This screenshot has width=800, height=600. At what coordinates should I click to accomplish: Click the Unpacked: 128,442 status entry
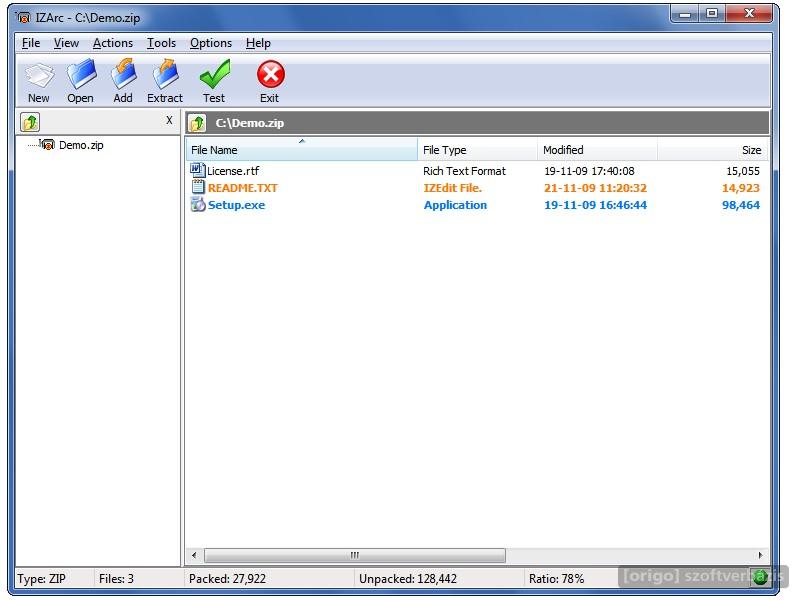coord(408,579)
